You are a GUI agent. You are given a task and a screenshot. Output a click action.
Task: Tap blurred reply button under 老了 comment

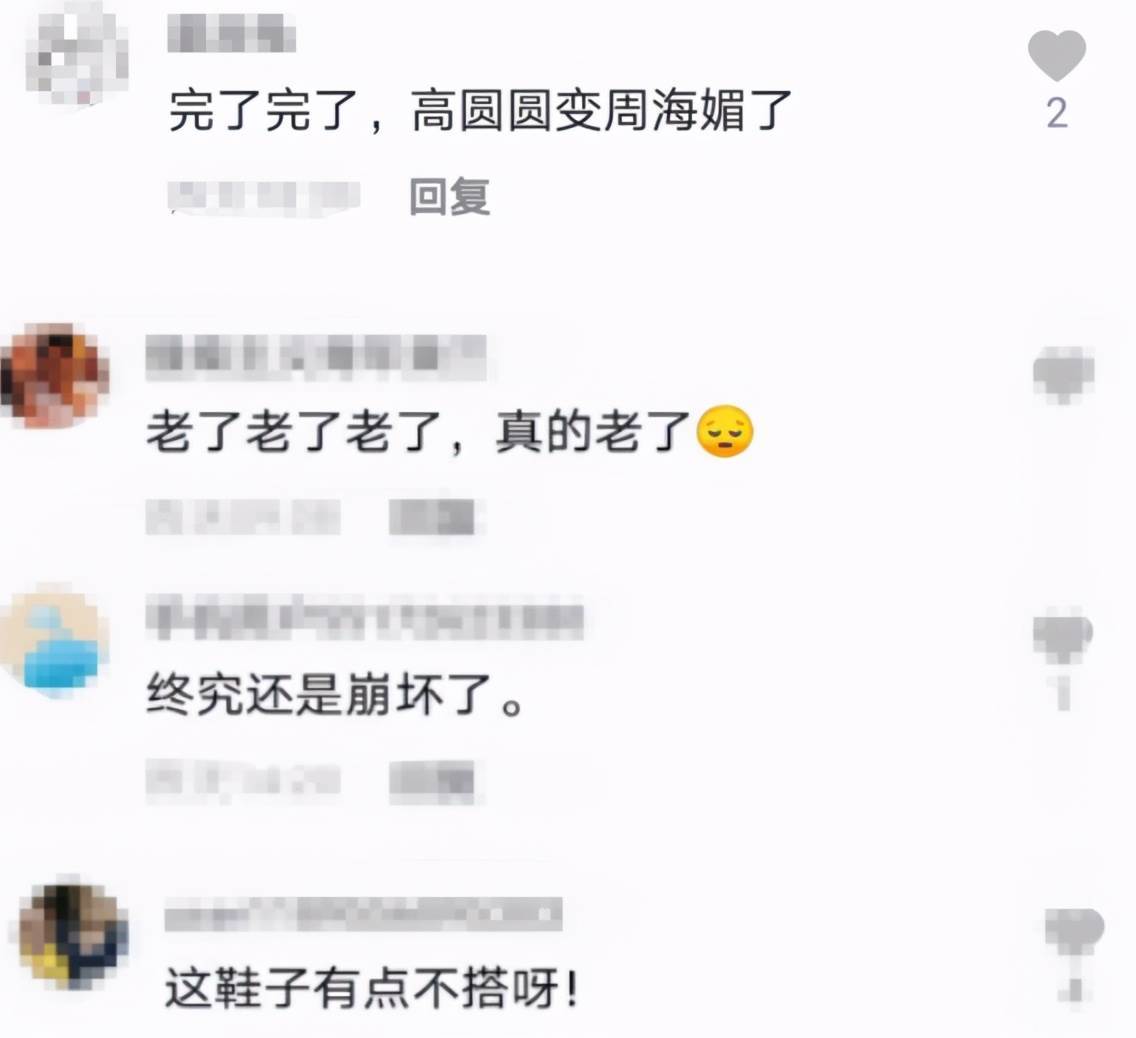(x=433, y=517)
